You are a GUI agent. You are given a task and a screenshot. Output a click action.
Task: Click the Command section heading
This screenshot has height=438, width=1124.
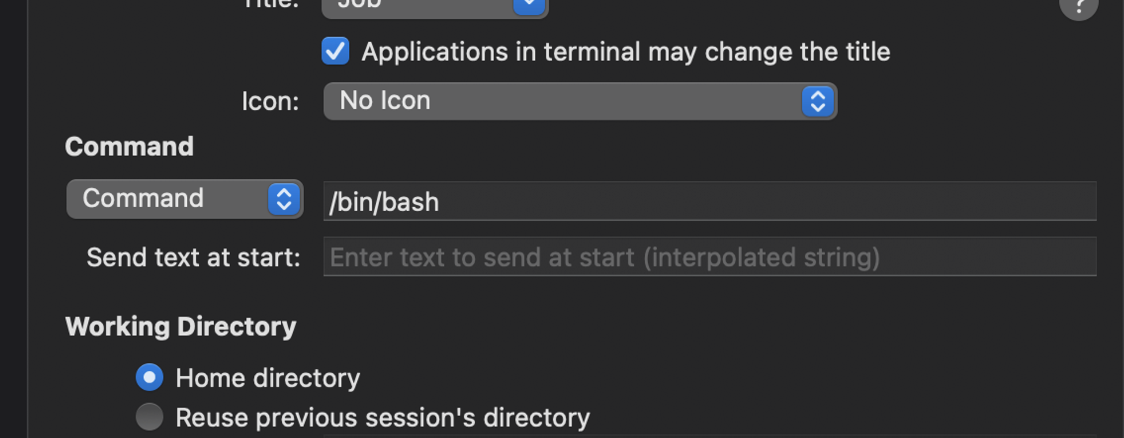(x=129, y=147)
